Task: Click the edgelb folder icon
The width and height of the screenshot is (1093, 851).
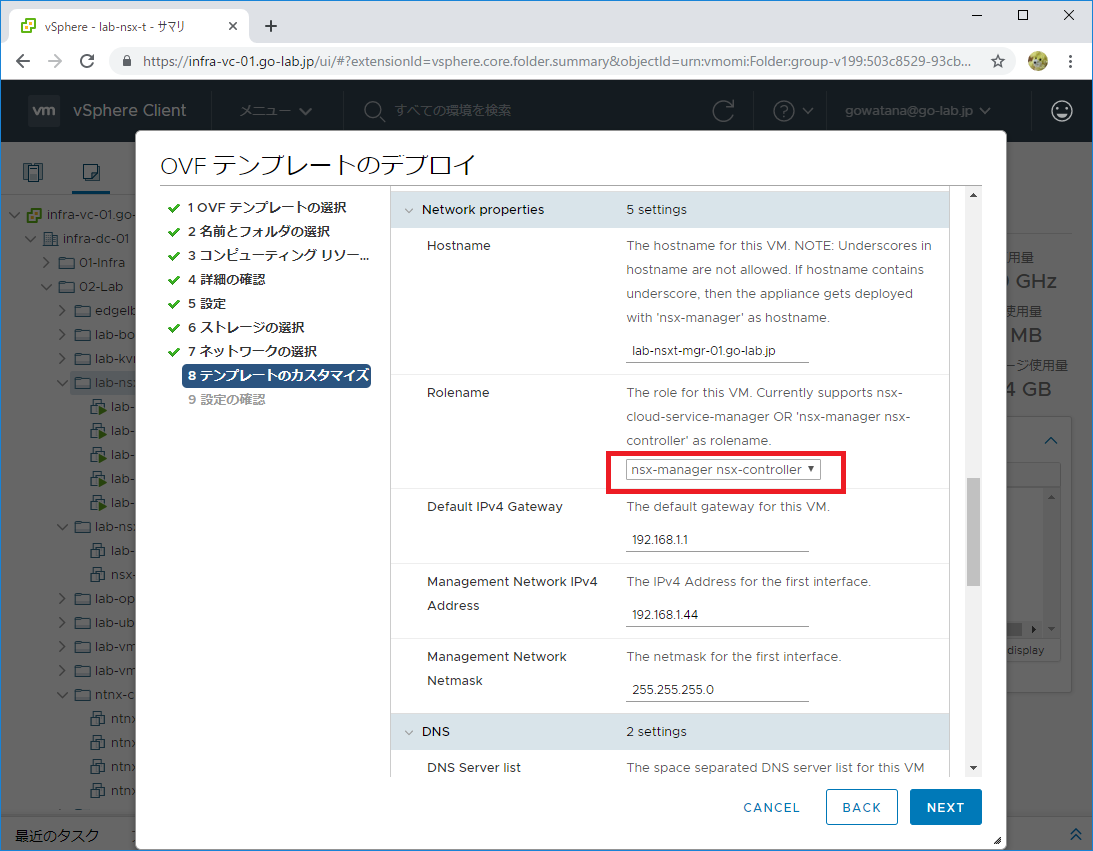Action: pyautogui.click(x=83, y=311)
